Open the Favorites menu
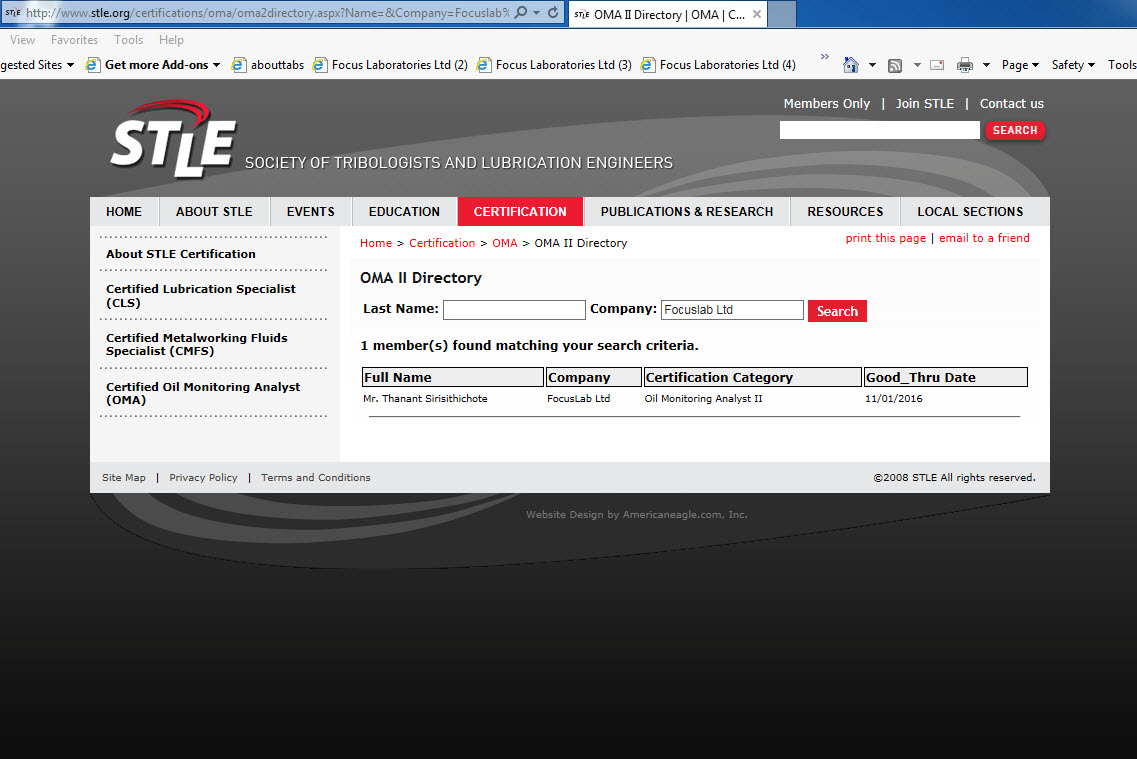The image size is (1137, 759). click(74, 40)
